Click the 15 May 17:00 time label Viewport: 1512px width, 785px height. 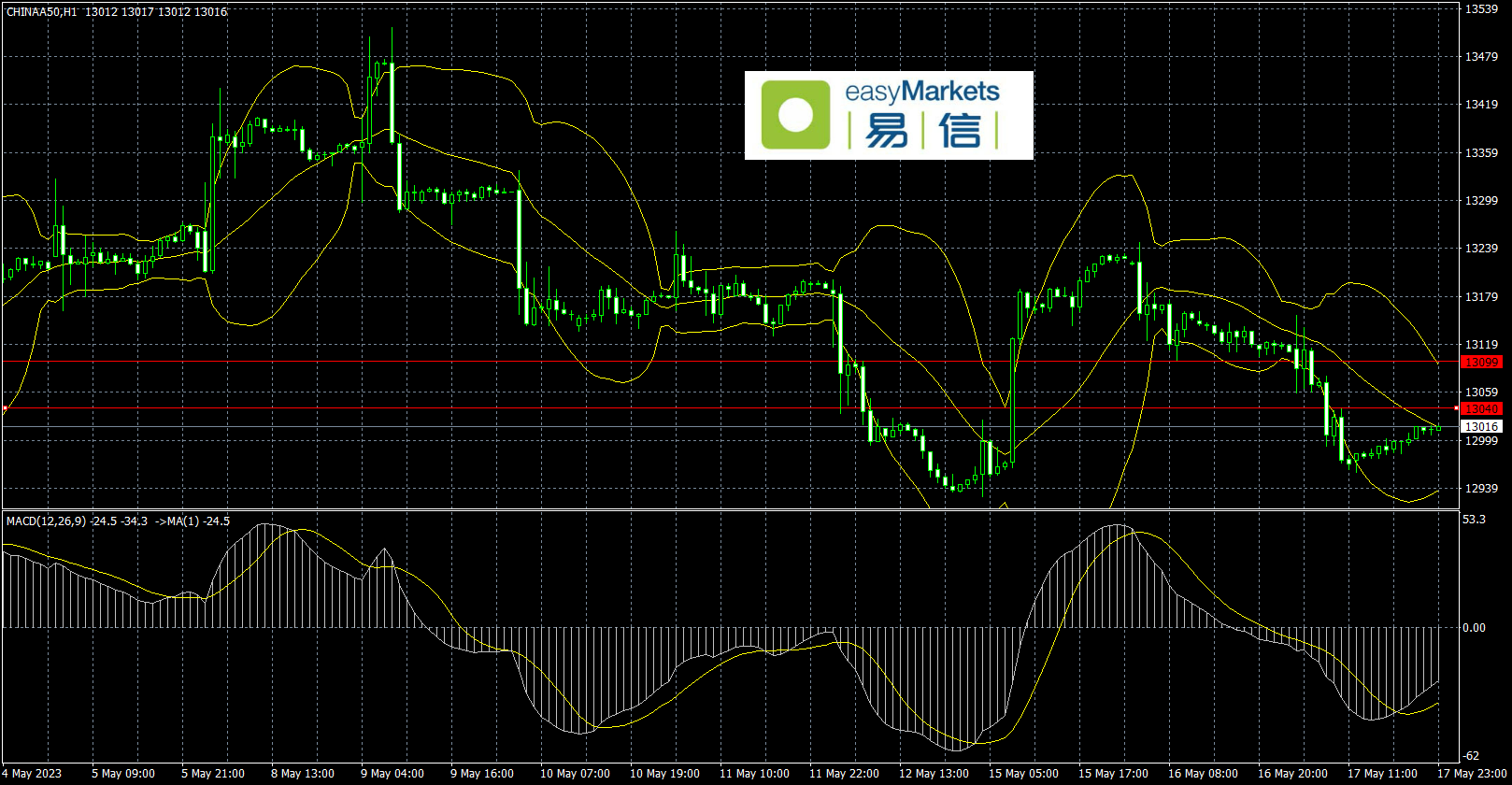point(1114,774)
